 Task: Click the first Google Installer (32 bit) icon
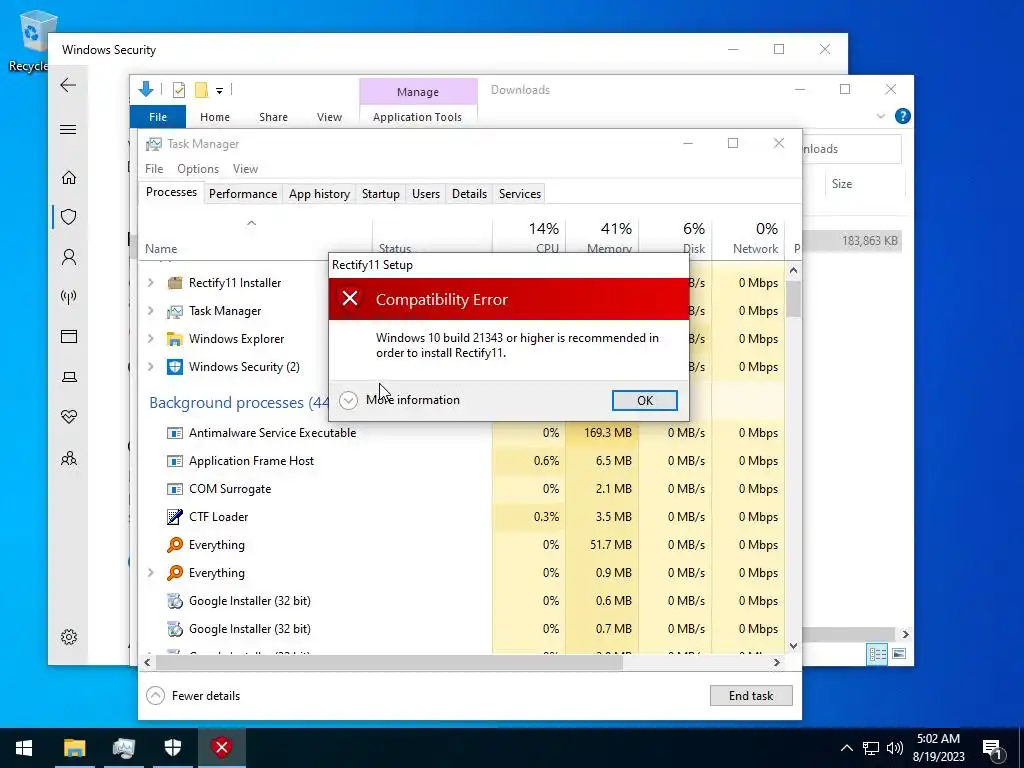click(x=174, y=601)
